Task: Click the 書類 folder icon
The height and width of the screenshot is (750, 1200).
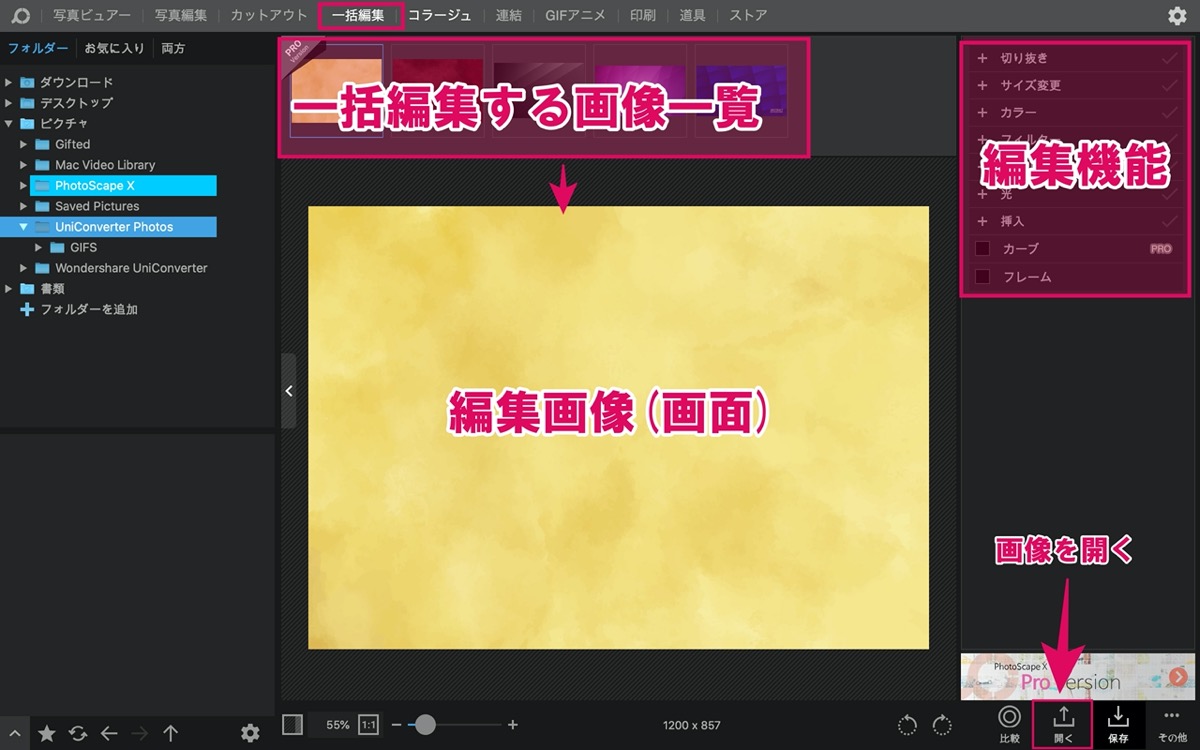Action: coord(27,288)
